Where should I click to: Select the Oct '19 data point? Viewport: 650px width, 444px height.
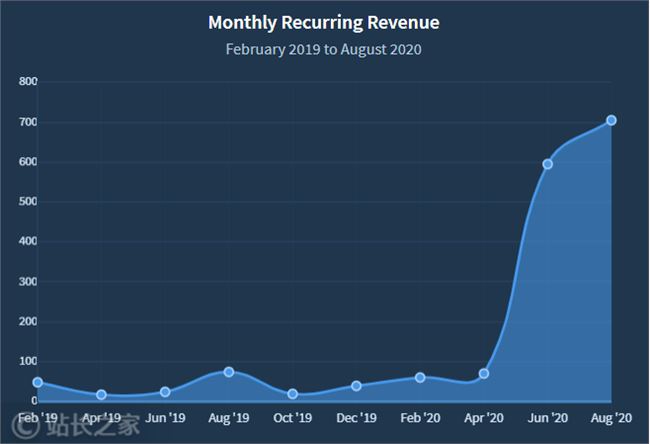[x=293, y=394]
